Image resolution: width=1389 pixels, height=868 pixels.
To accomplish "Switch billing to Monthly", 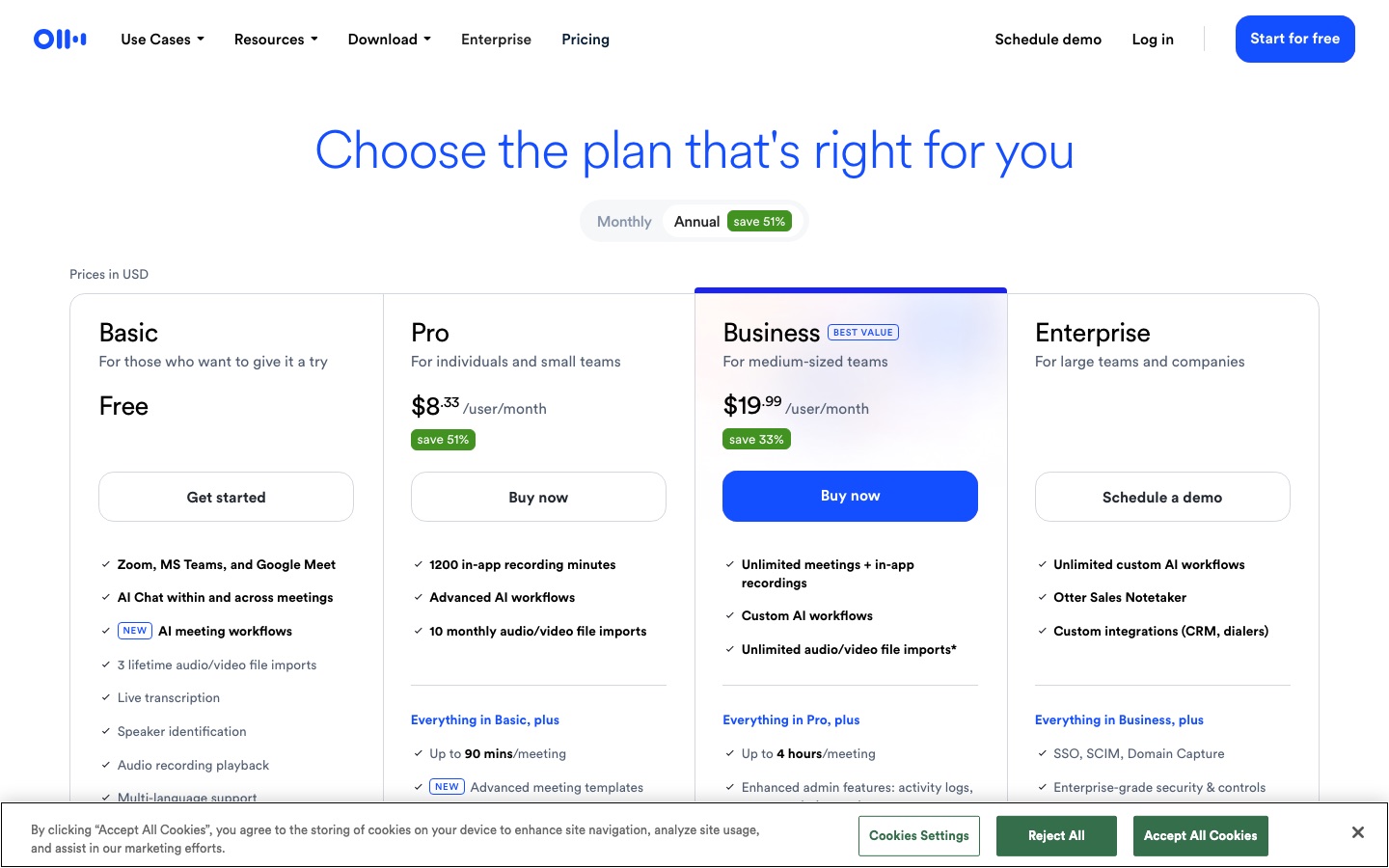I will (x=624, y=222).
